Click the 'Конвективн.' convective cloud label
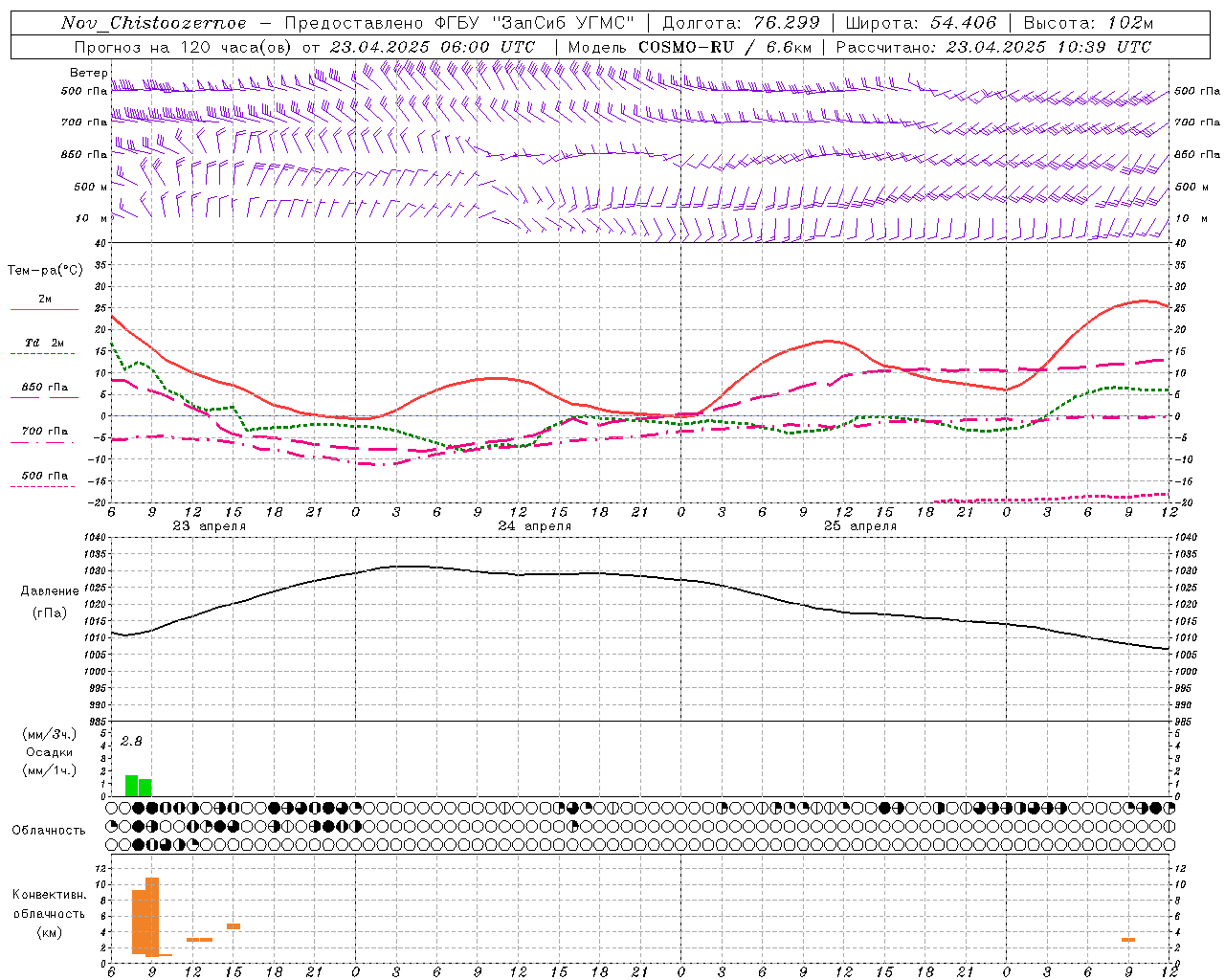Image resolution: width=1225 pixels, height=980 pixels. [50, 895]
